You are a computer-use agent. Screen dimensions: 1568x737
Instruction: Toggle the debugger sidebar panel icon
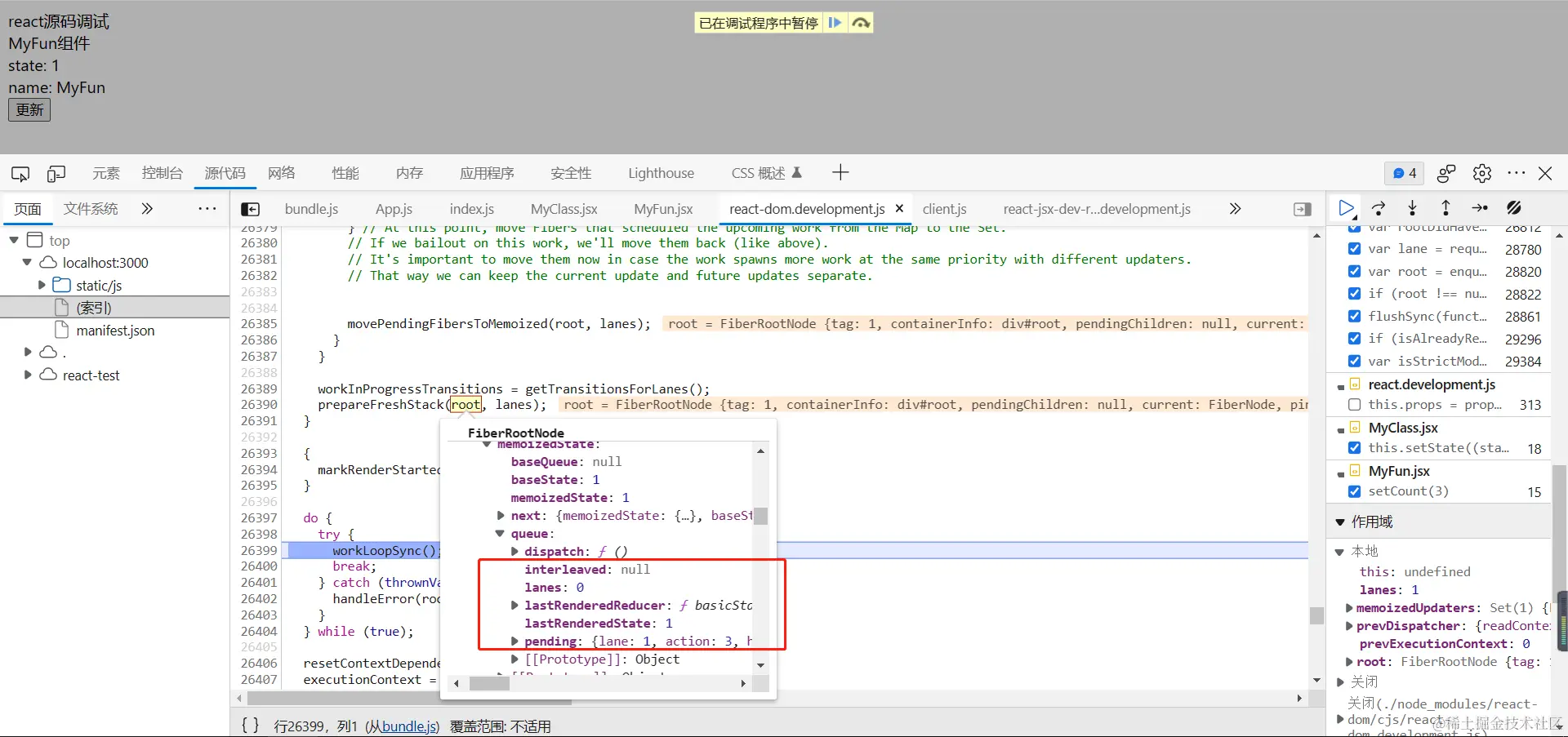[1303, 209]
